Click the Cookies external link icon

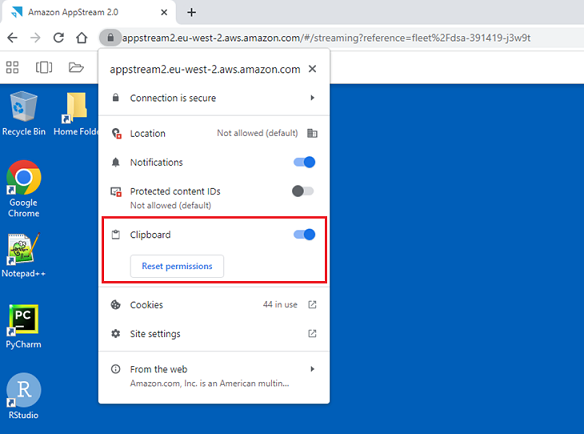click(312, 305)
